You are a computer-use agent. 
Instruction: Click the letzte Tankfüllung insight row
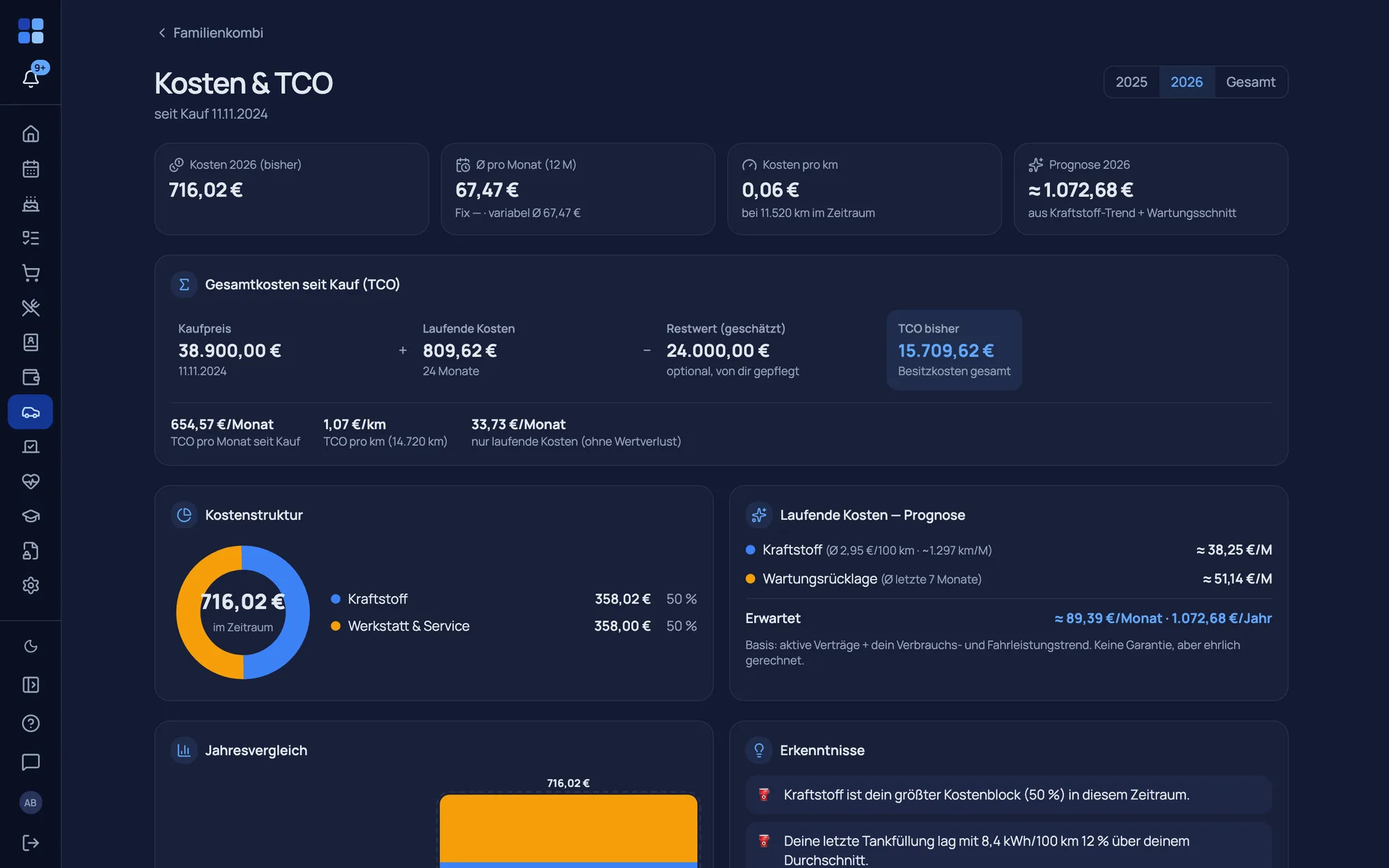pyautogui.click(x=1008, y=846)
